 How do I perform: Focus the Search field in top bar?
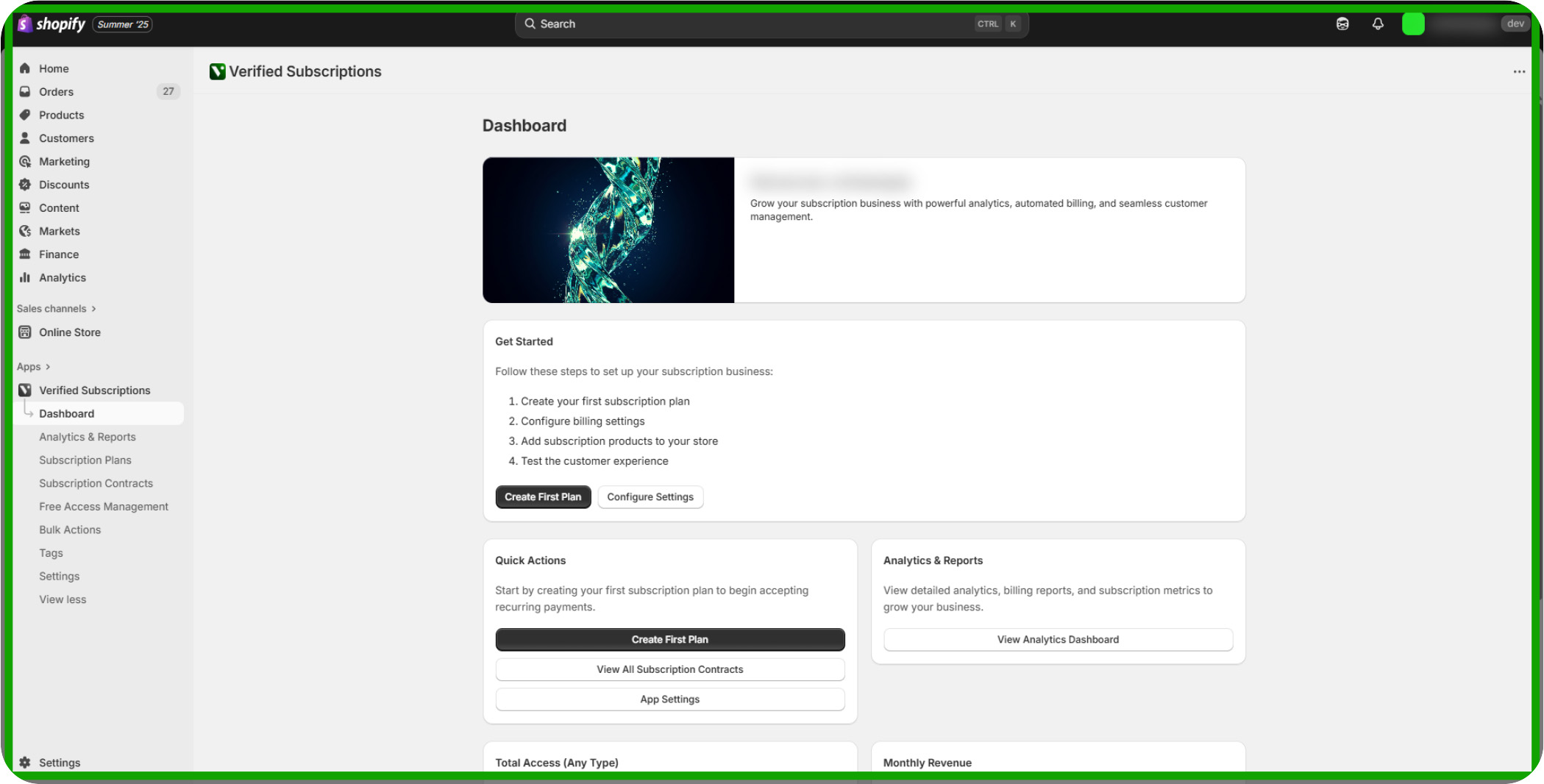[771, 24]
